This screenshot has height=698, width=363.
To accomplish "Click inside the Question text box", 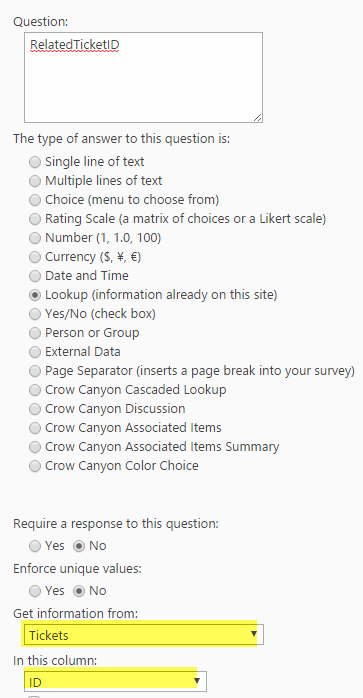I will coord(143,77).
